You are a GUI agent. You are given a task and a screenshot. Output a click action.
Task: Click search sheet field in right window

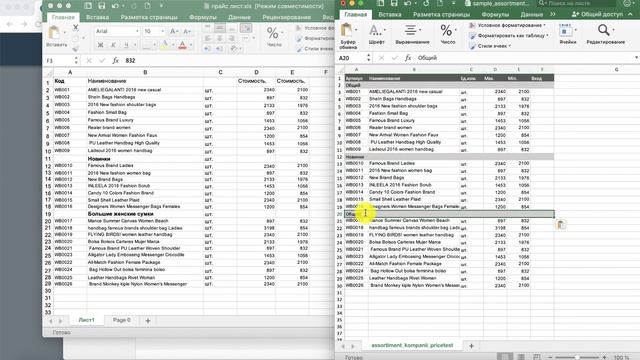point(576,3)
